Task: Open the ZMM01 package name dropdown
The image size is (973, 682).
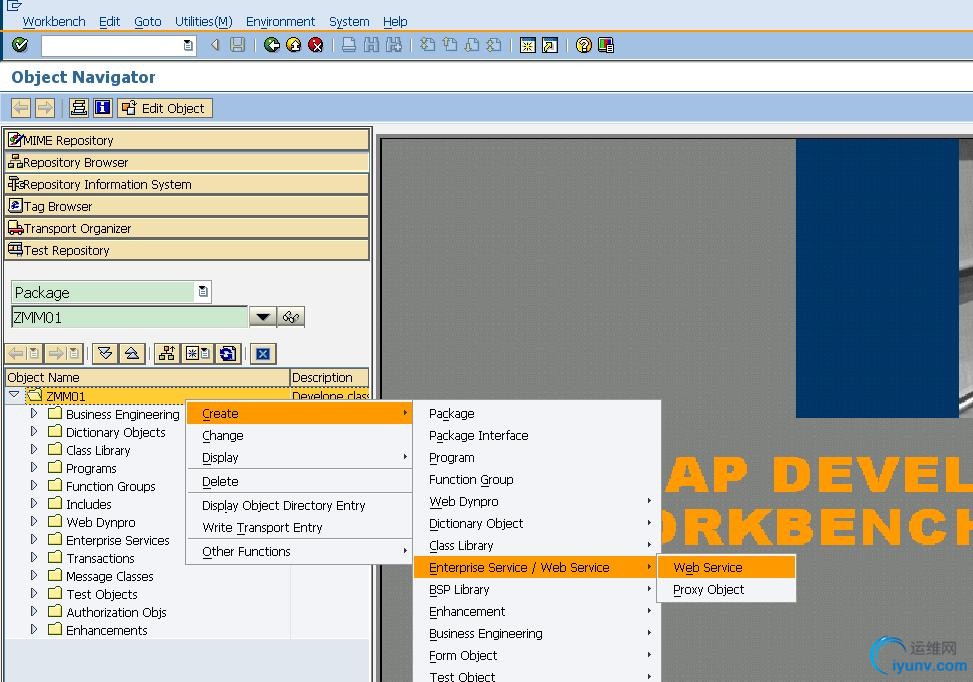Action: point(262,317)
